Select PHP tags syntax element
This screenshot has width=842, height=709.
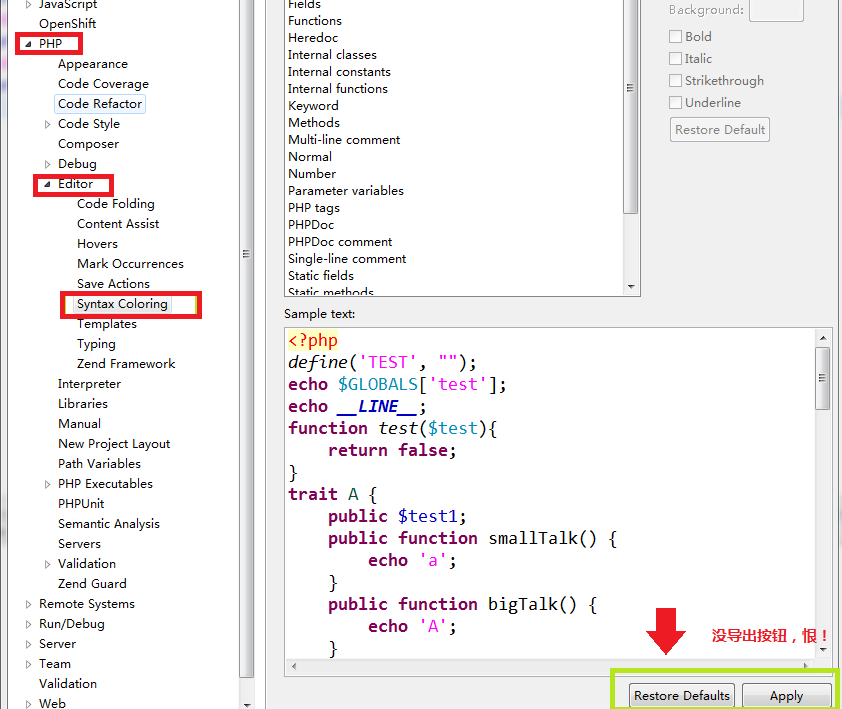coord(314,208)
